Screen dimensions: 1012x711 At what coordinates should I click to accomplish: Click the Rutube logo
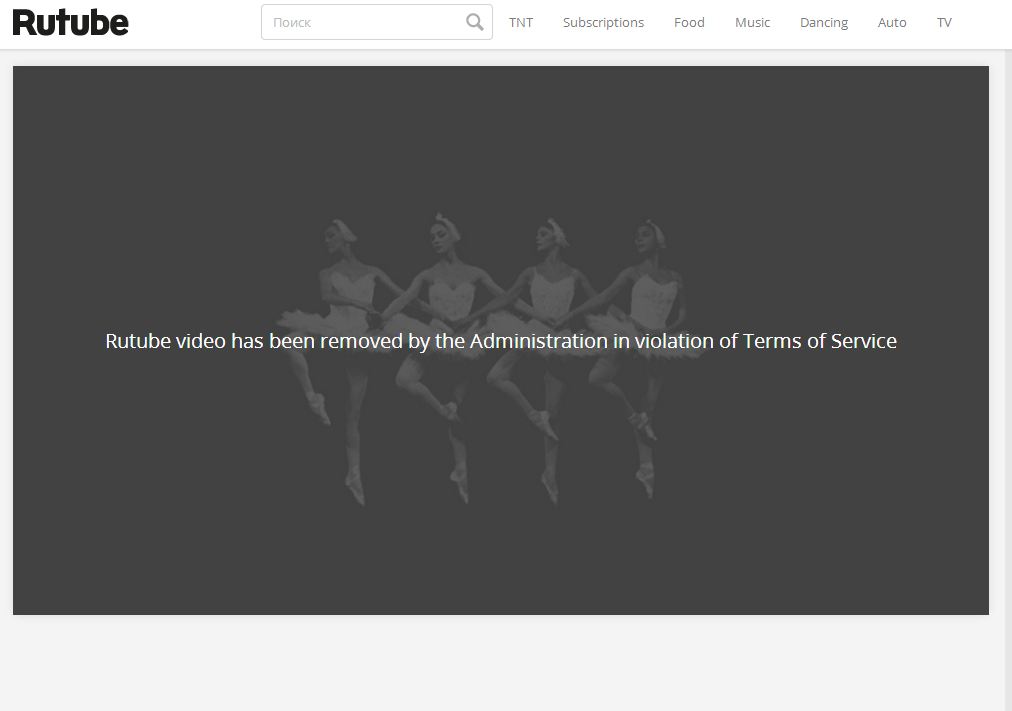70,23
